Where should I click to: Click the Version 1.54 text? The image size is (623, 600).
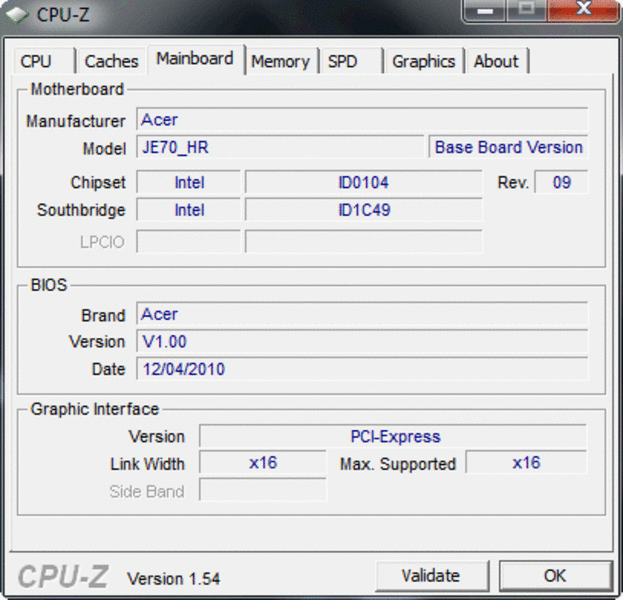pos(173,579)
